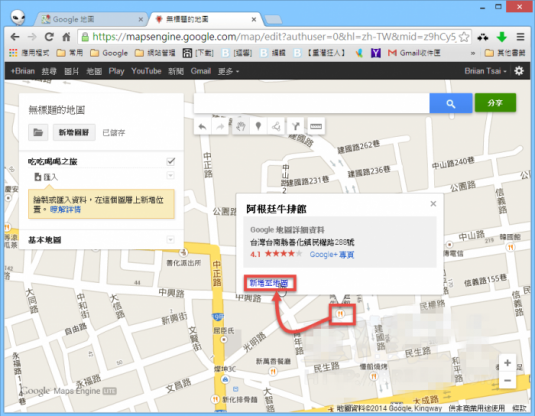This screenshot has height=416, width=535.
Task: Click the green download arrow extension
Action: 501,37
